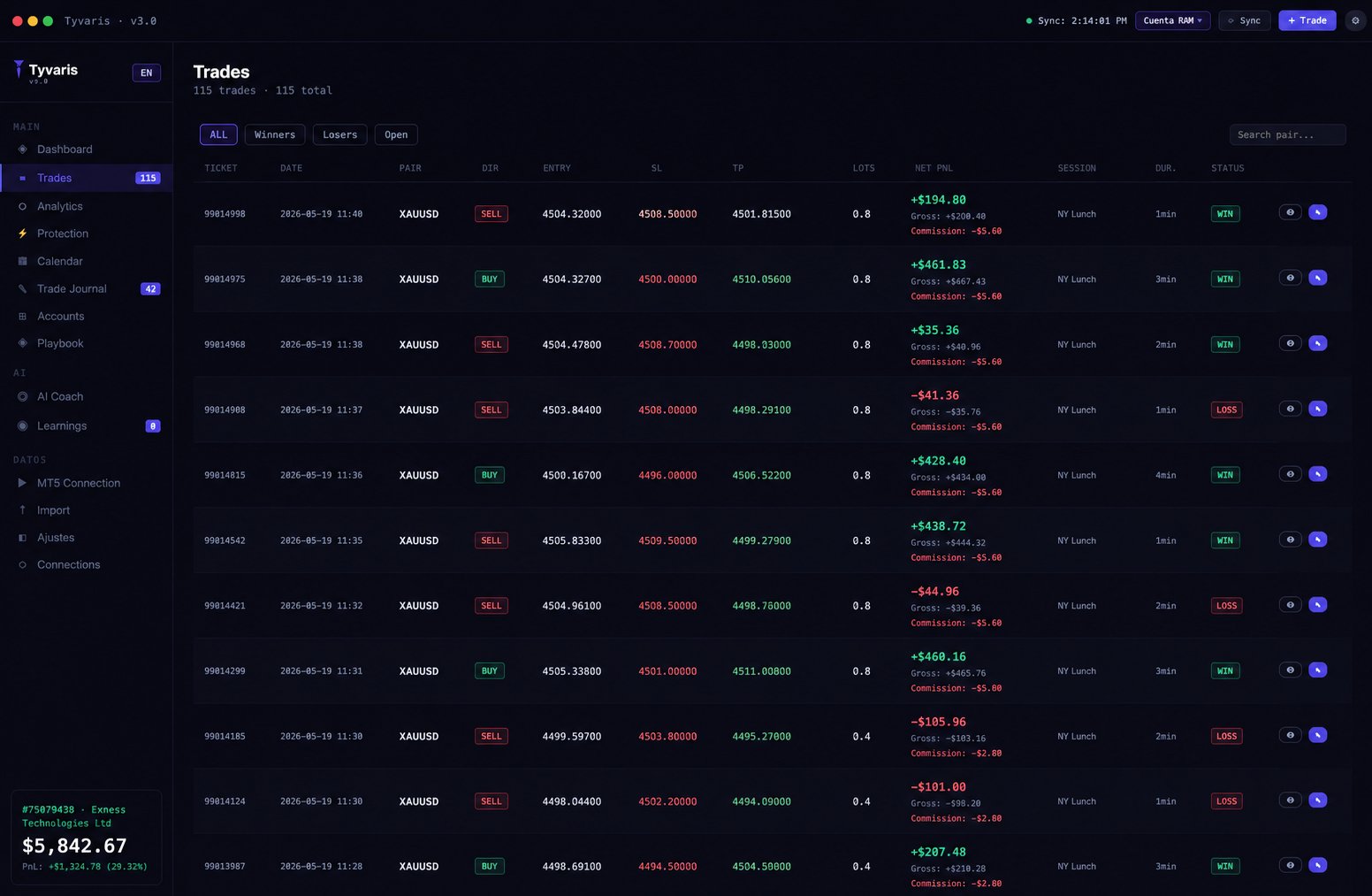Click the Protection lightning bolt icon

click(x=23, y=234)
